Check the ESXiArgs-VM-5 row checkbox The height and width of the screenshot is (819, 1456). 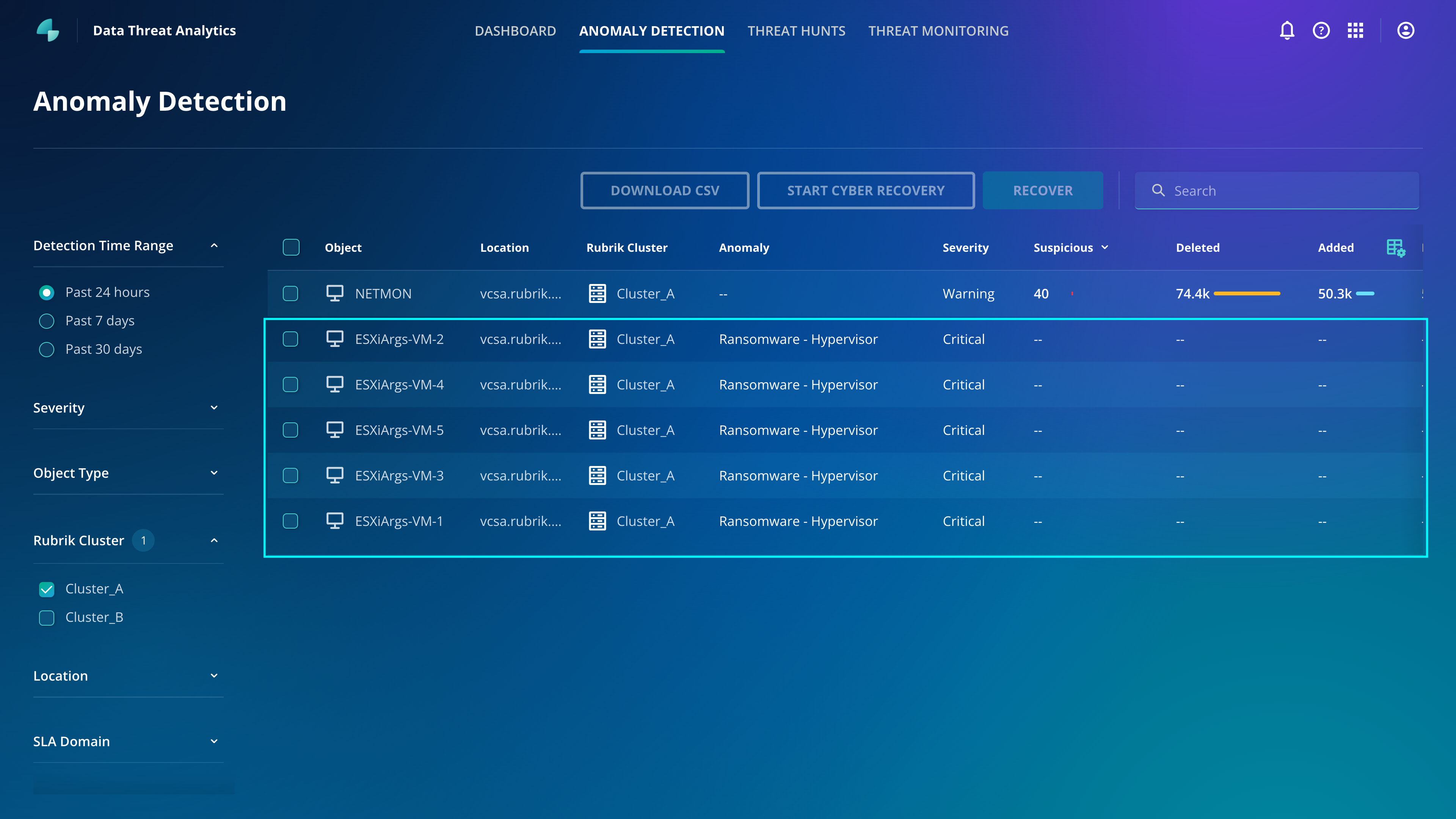[290, 430]
